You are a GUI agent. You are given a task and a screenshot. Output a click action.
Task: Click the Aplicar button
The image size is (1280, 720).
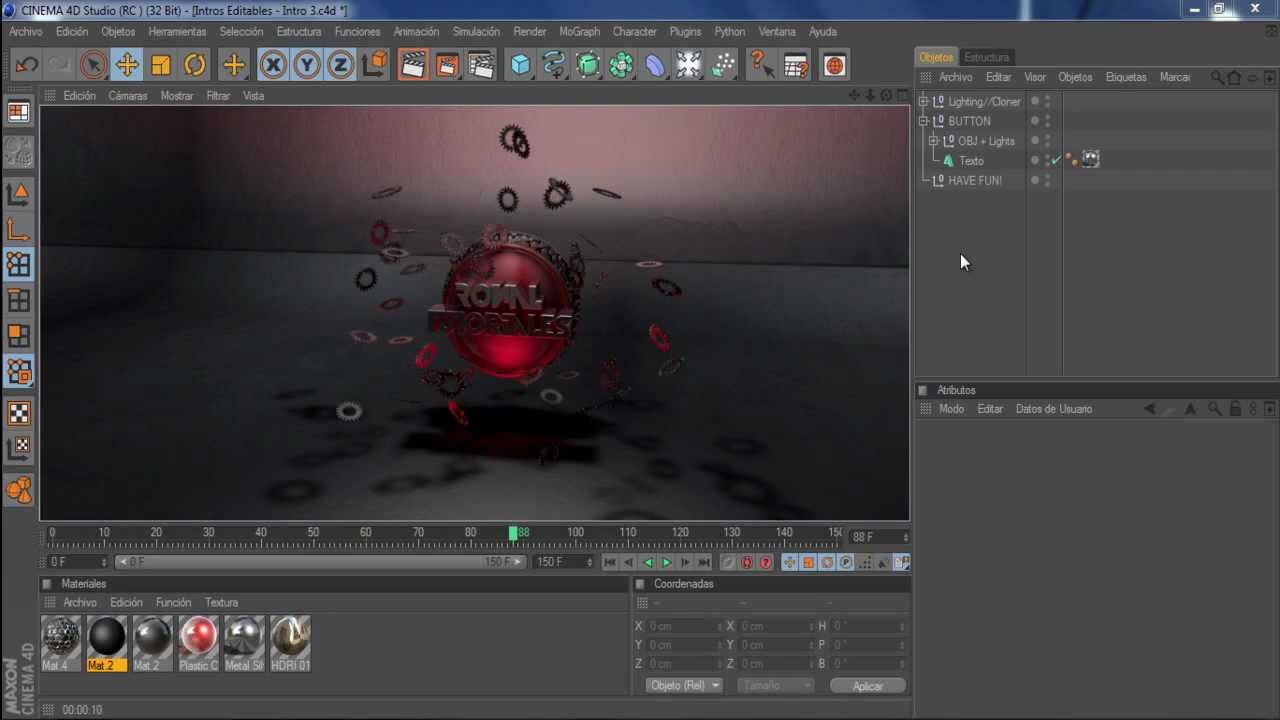[867, 686]
